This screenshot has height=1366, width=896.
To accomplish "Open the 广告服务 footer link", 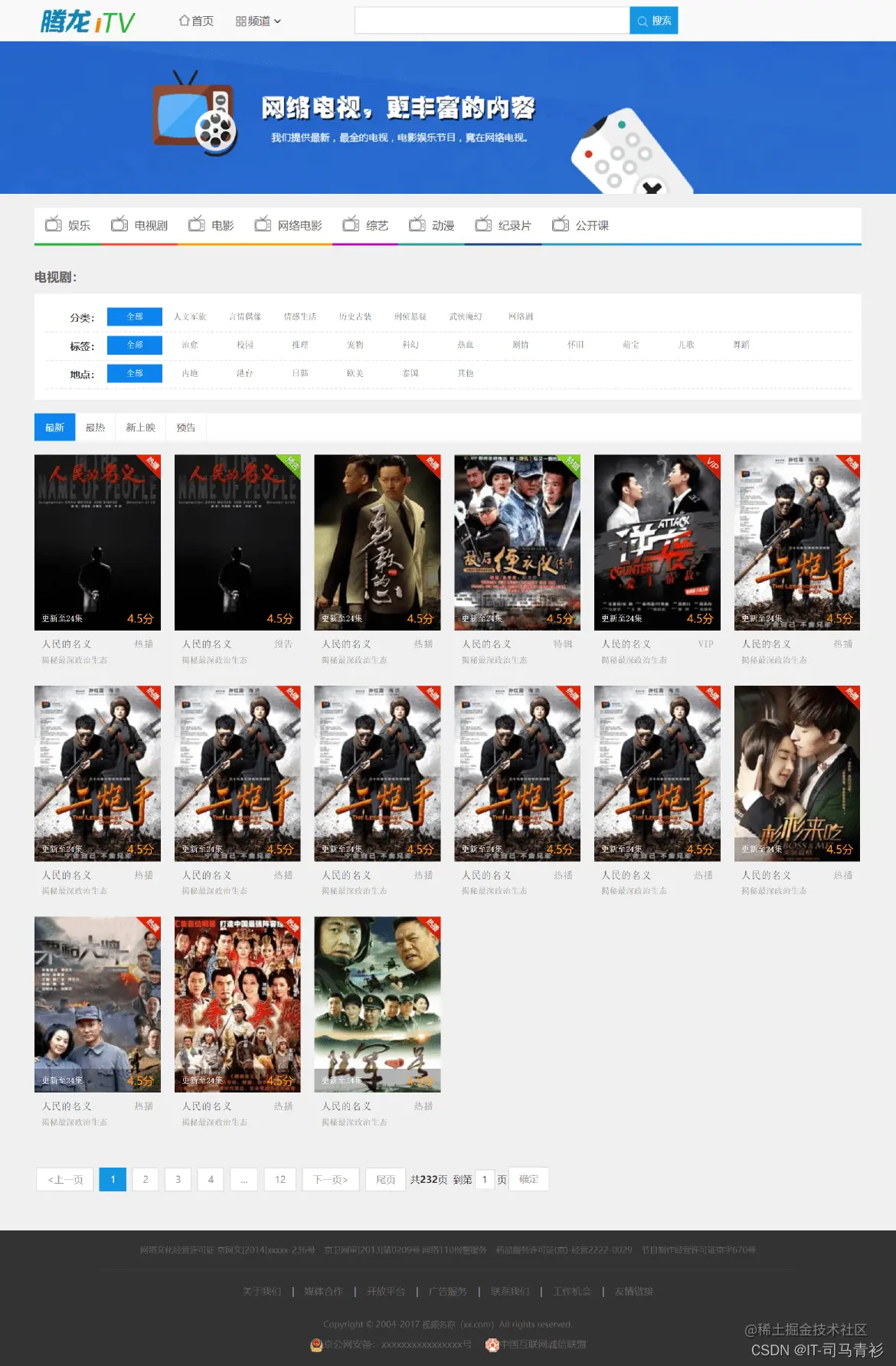I will (x=448, y=1292).
